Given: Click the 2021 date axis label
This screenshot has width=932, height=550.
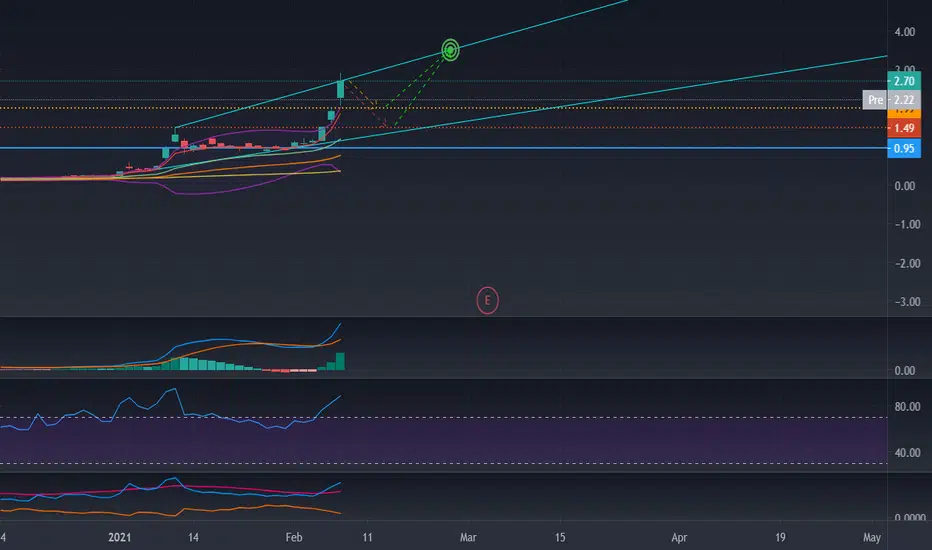Looking at the screenshot, I should [x=119, y=537].
